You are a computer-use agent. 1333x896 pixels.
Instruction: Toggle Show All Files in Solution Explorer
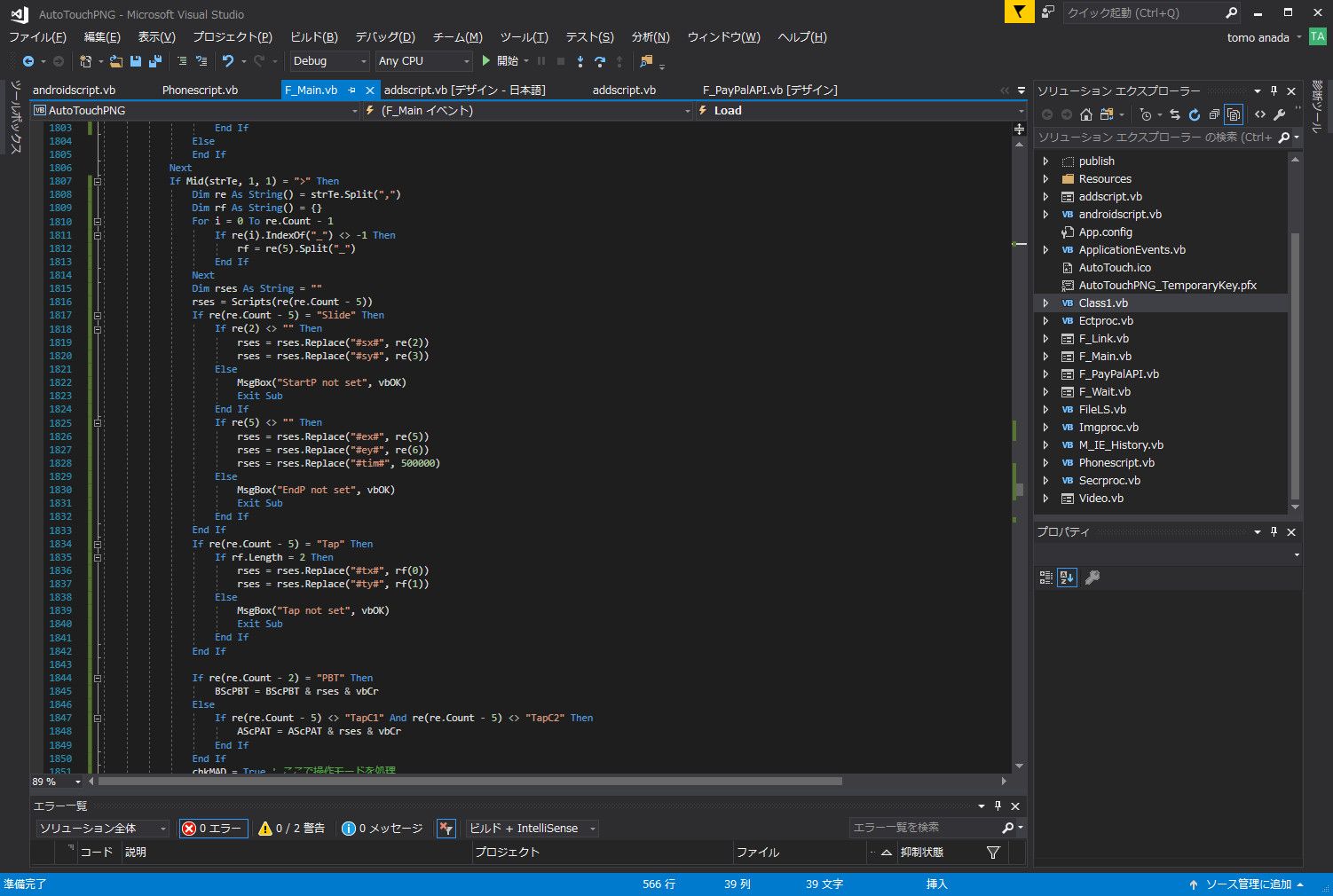[x=1234, y=114]
